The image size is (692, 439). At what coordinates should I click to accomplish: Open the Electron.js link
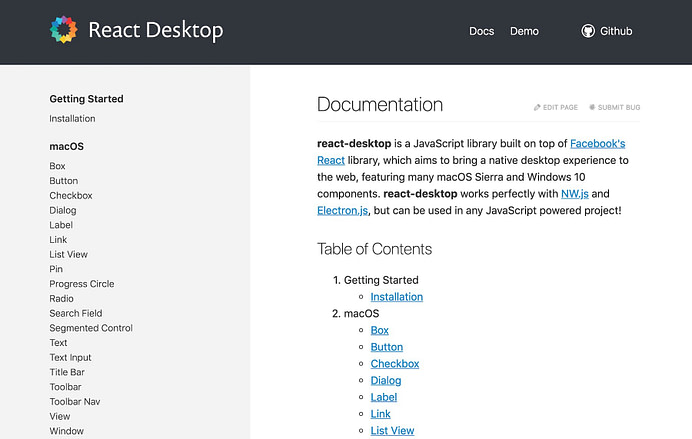click(x=342, y=211)
